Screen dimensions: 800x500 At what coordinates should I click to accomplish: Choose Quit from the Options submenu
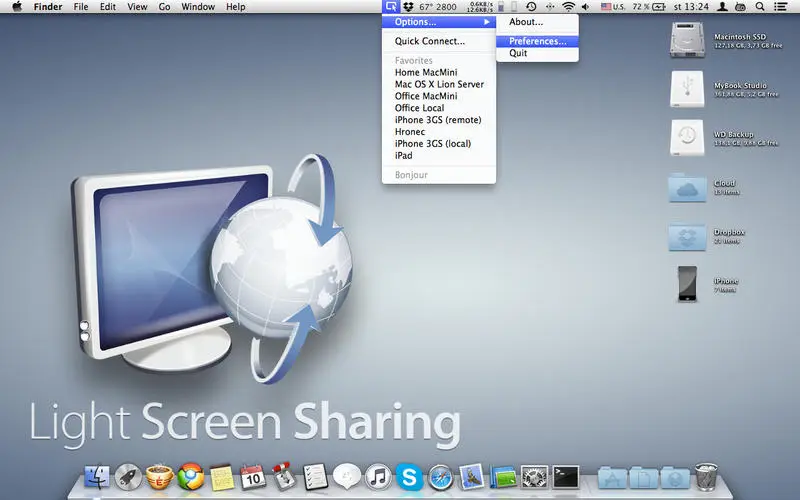(518, 53)
